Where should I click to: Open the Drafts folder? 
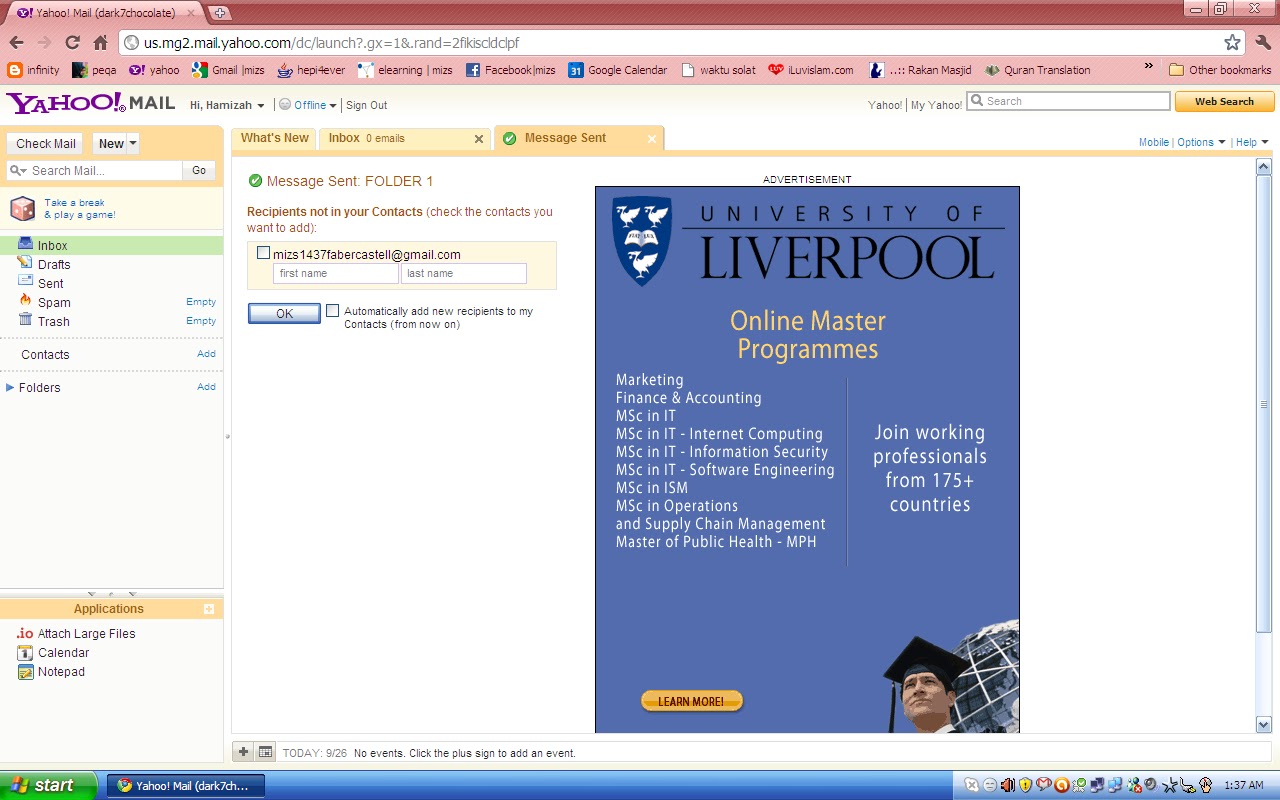point(54,264)
